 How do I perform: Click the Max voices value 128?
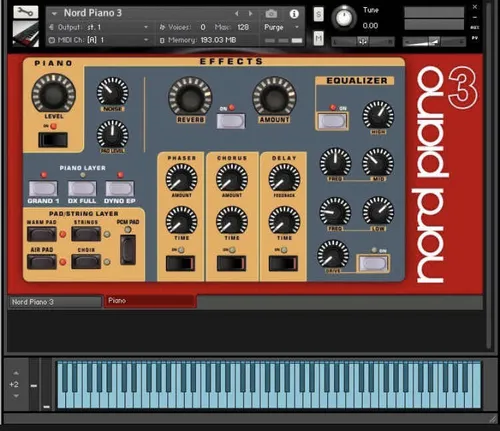[243, 27]
